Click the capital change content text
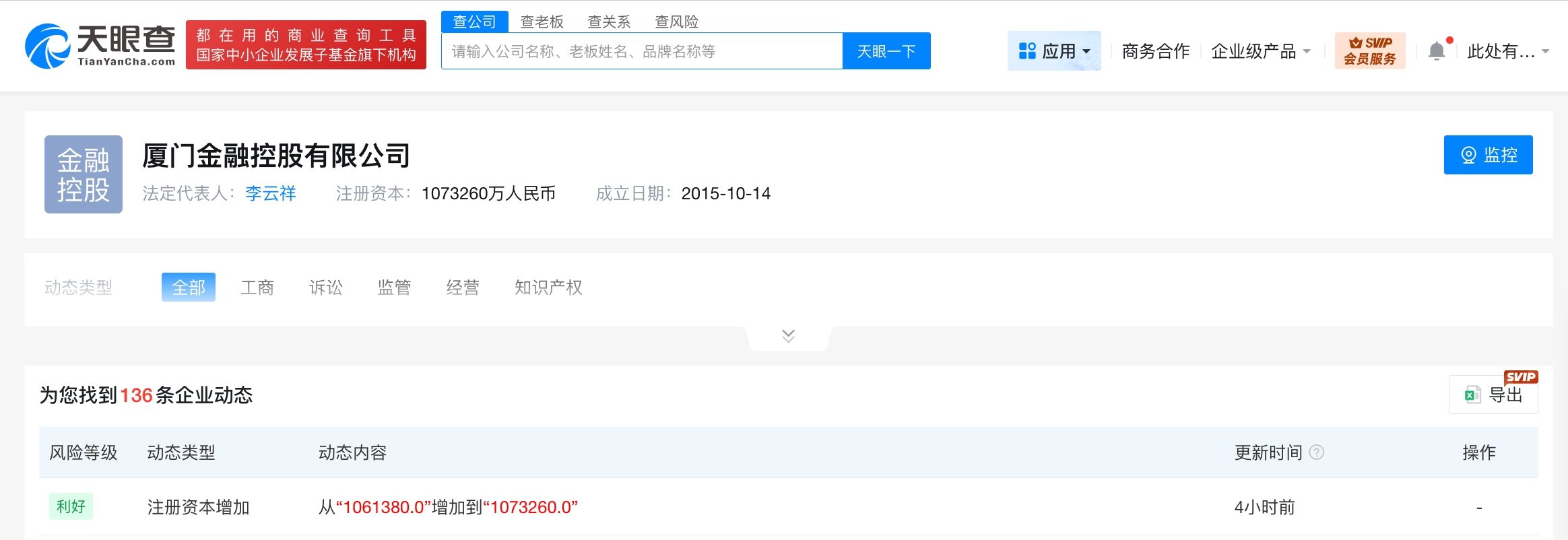Screen dimensions: 1568x540 [448, 507]
